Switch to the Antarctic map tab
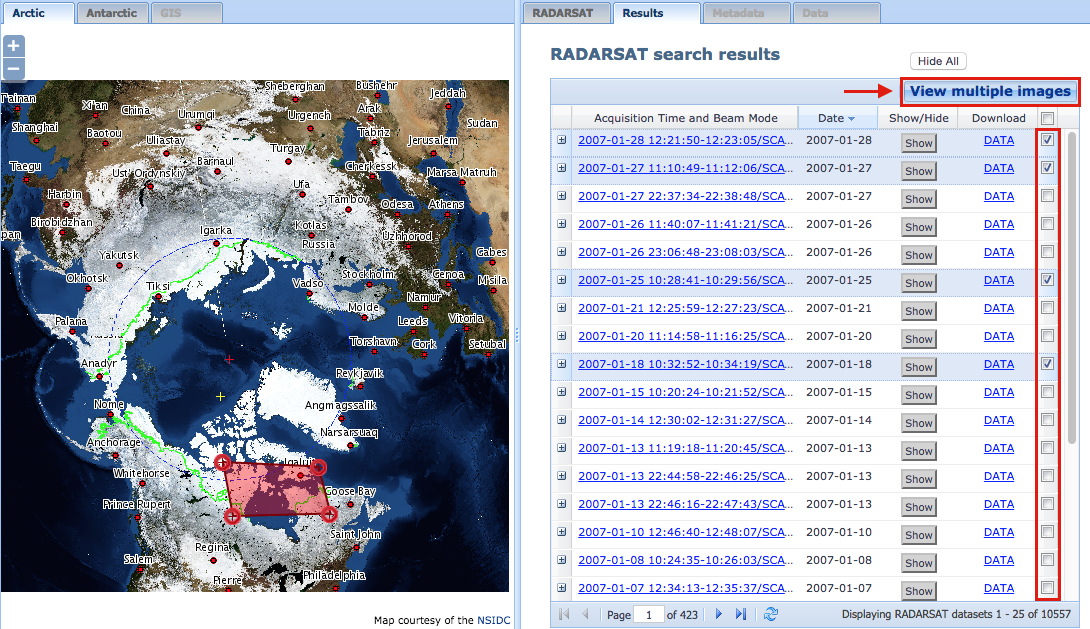1090x629 pixels. point(112,13)
